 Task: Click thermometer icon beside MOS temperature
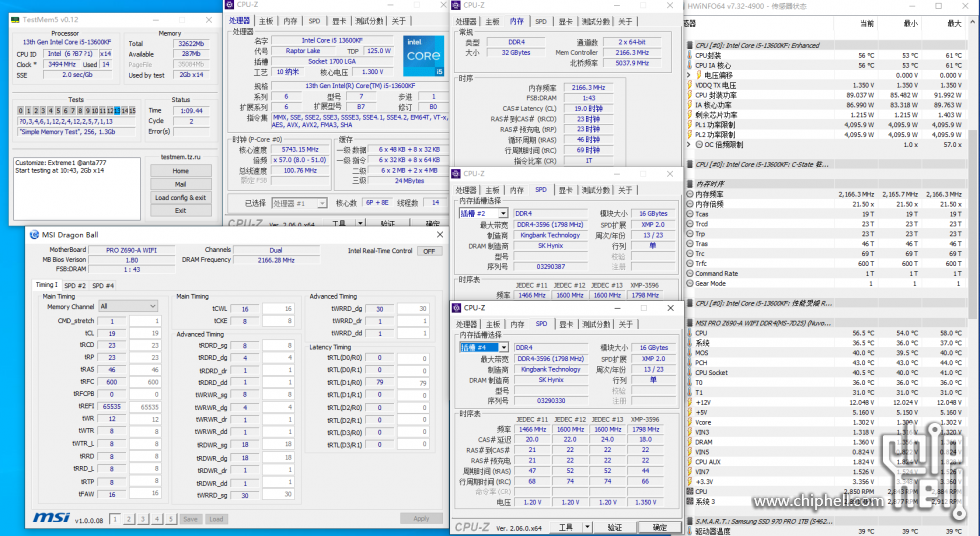pos(689,353)
